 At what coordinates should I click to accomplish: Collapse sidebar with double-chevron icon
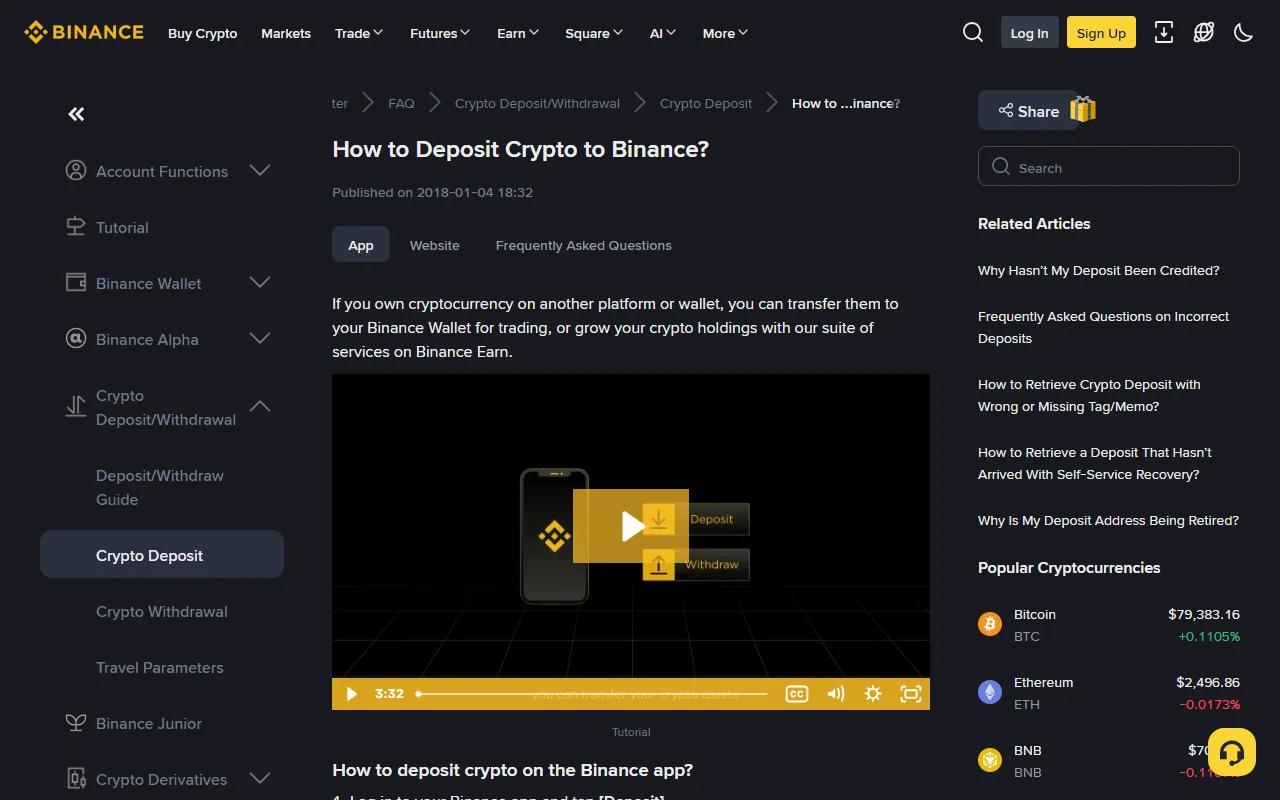pyautogui.click(x=76, y=114)
